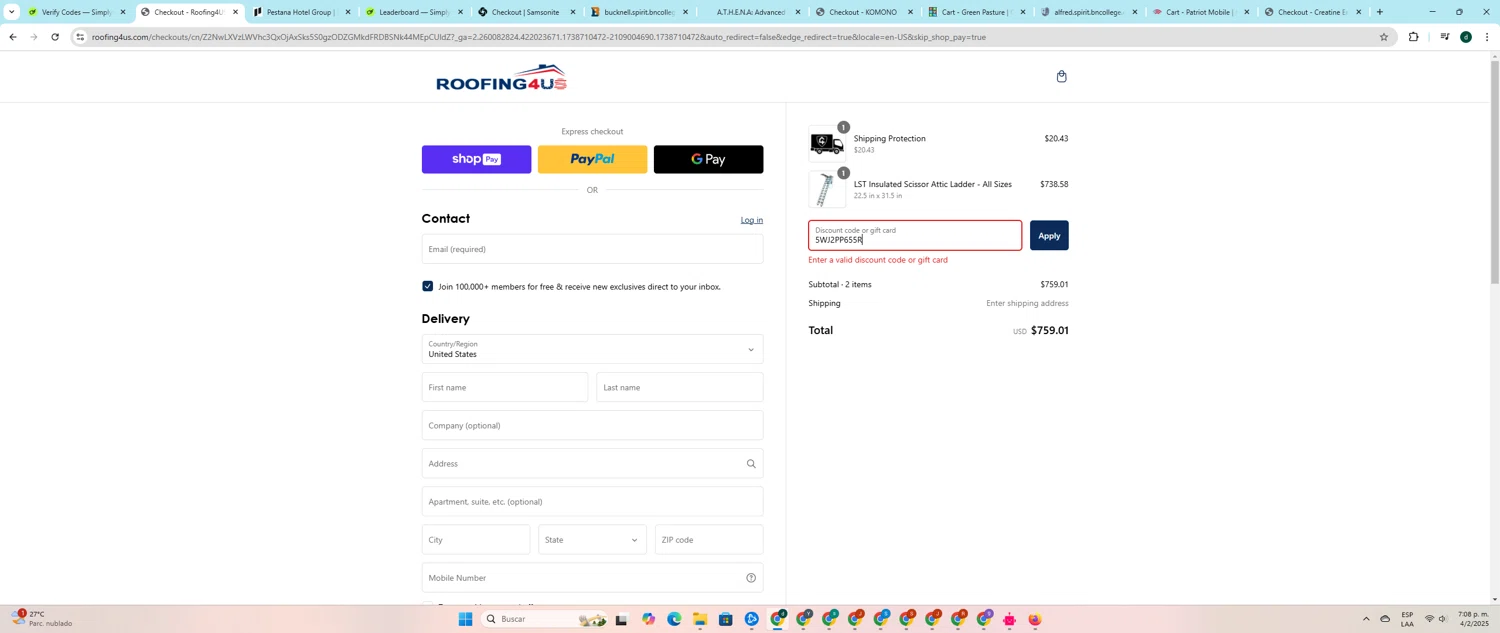1500x633 pixels.
Task: Switch to the Checkout - Creatine tab
Action: pos(1311,12)
